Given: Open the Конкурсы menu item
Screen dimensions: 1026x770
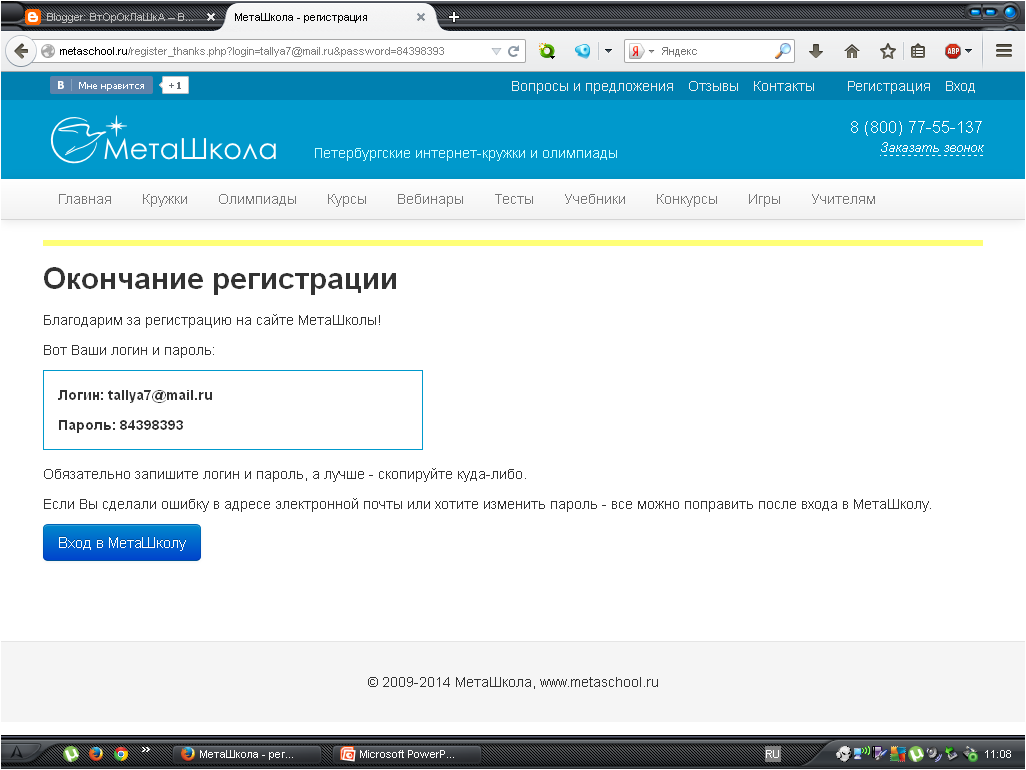Looking at the screenshot, I should pyautogui.click(x=686, y=199).
